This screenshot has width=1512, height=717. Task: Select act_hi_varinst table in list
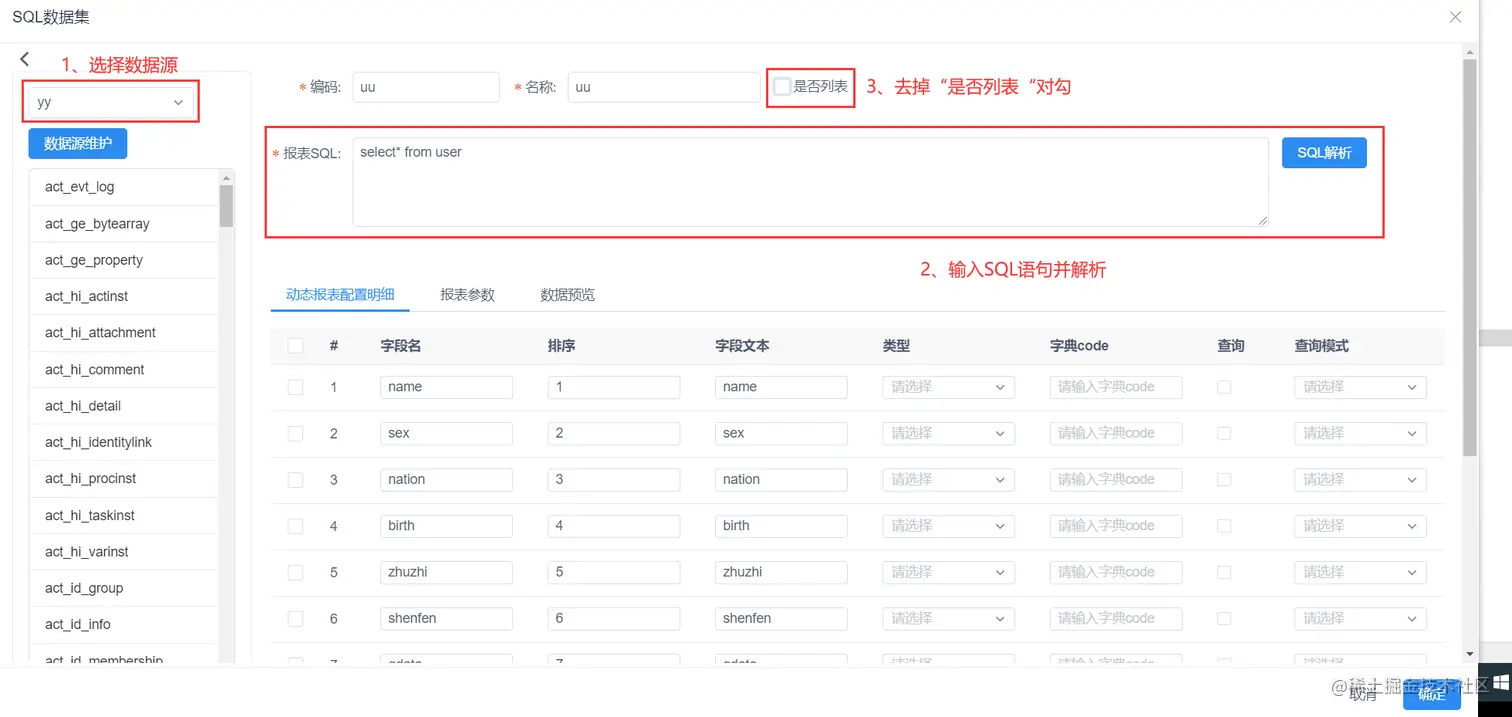124,551
